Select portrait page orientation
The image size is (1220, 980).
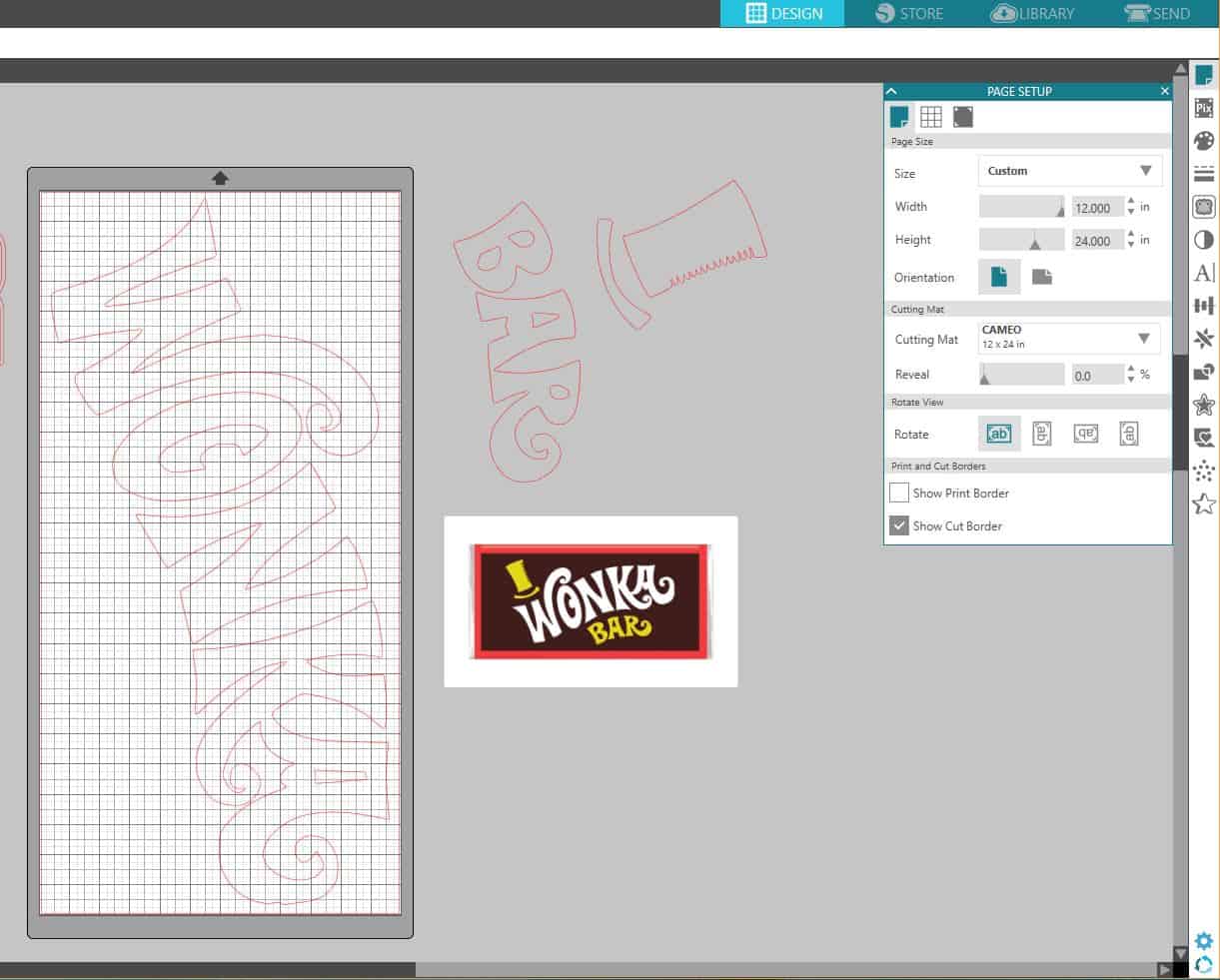tap(998, 277)
